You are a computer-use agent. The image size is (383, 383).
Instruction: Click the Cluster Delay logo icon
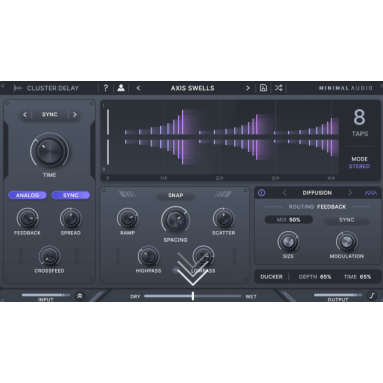(18, 88)
